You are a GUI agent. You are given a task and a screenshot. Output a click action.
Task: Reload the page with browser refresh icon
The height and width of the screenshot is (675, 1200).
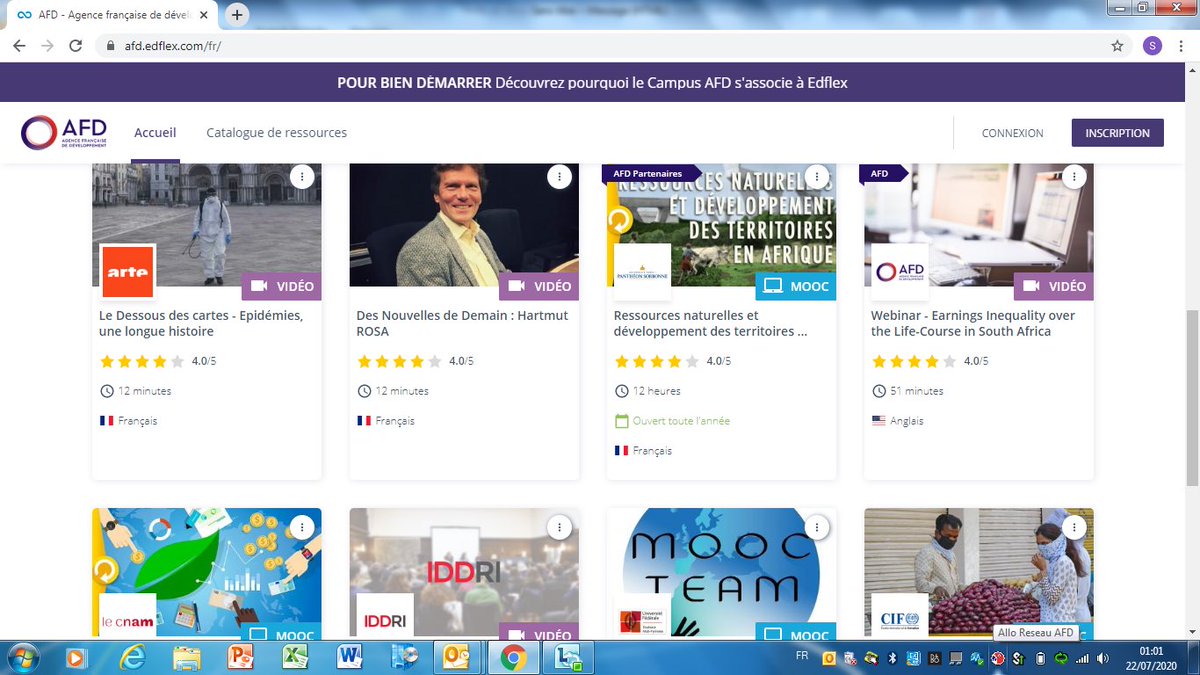click(x=75, y=46)
